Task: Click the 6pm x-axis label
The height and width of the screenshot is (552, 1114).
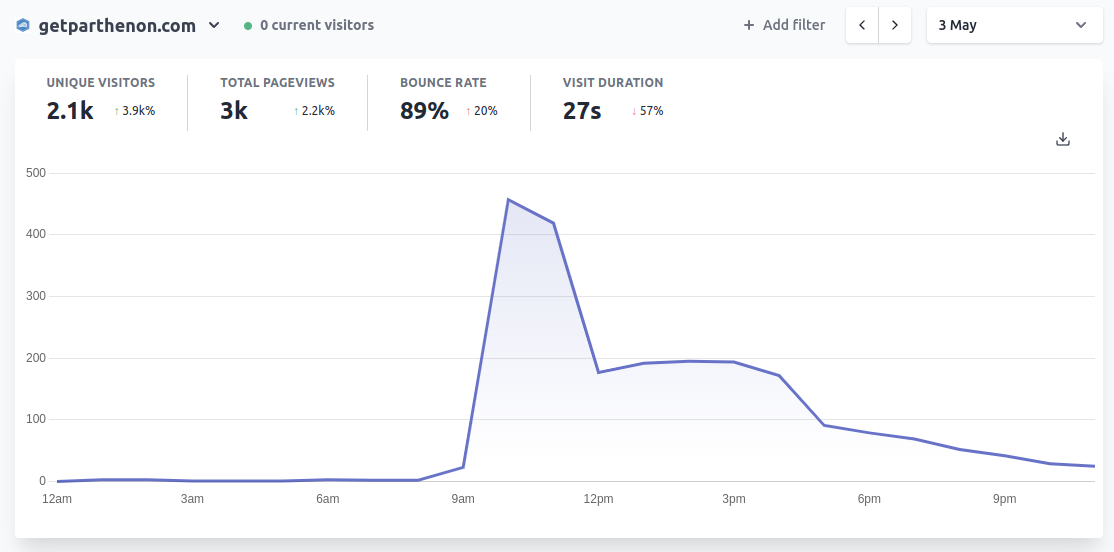Action: pyautogui.click(x=869, y=499)
